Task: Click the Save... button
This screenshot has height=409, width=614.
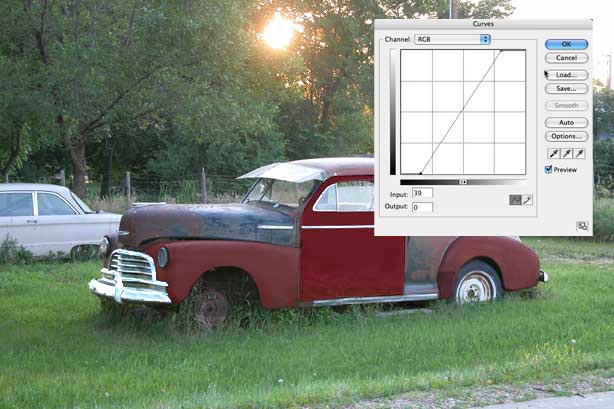Action: click(566, 89)
